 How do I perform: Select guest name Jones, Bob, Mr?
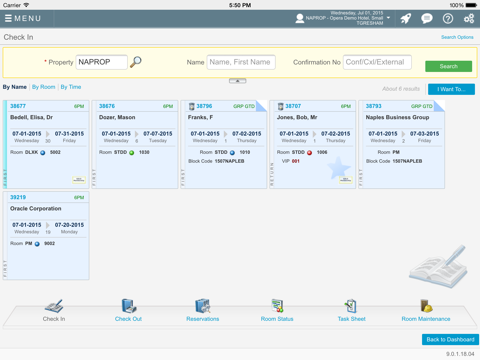(x=297, y=117)
